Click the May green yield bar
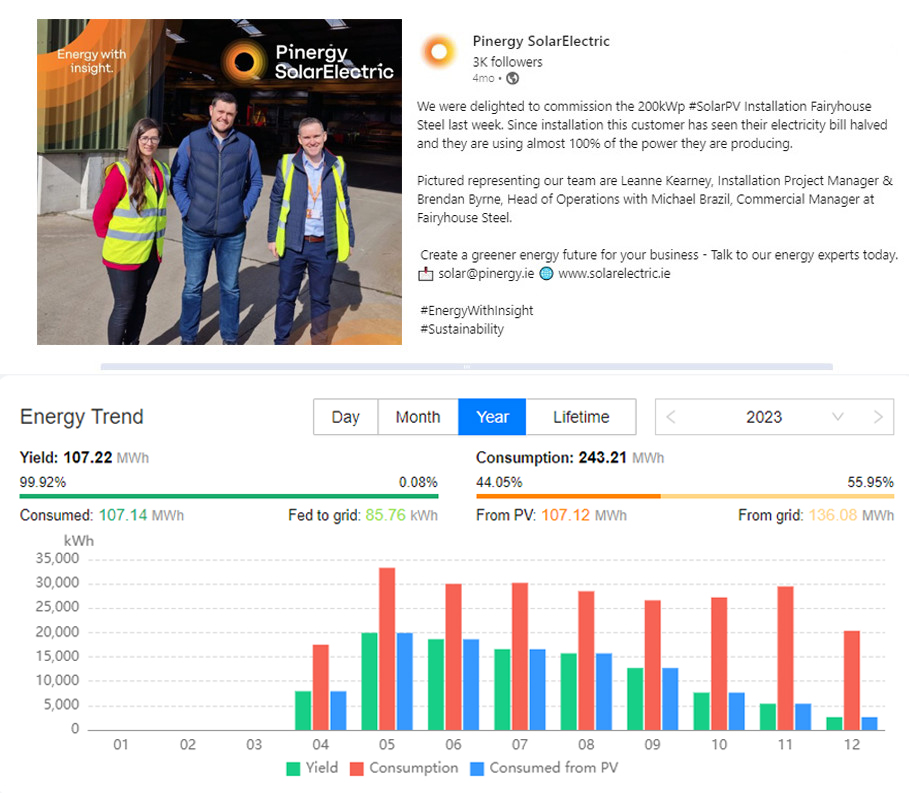This screenshot has width=909, height=793. click(x=369, y=681)
